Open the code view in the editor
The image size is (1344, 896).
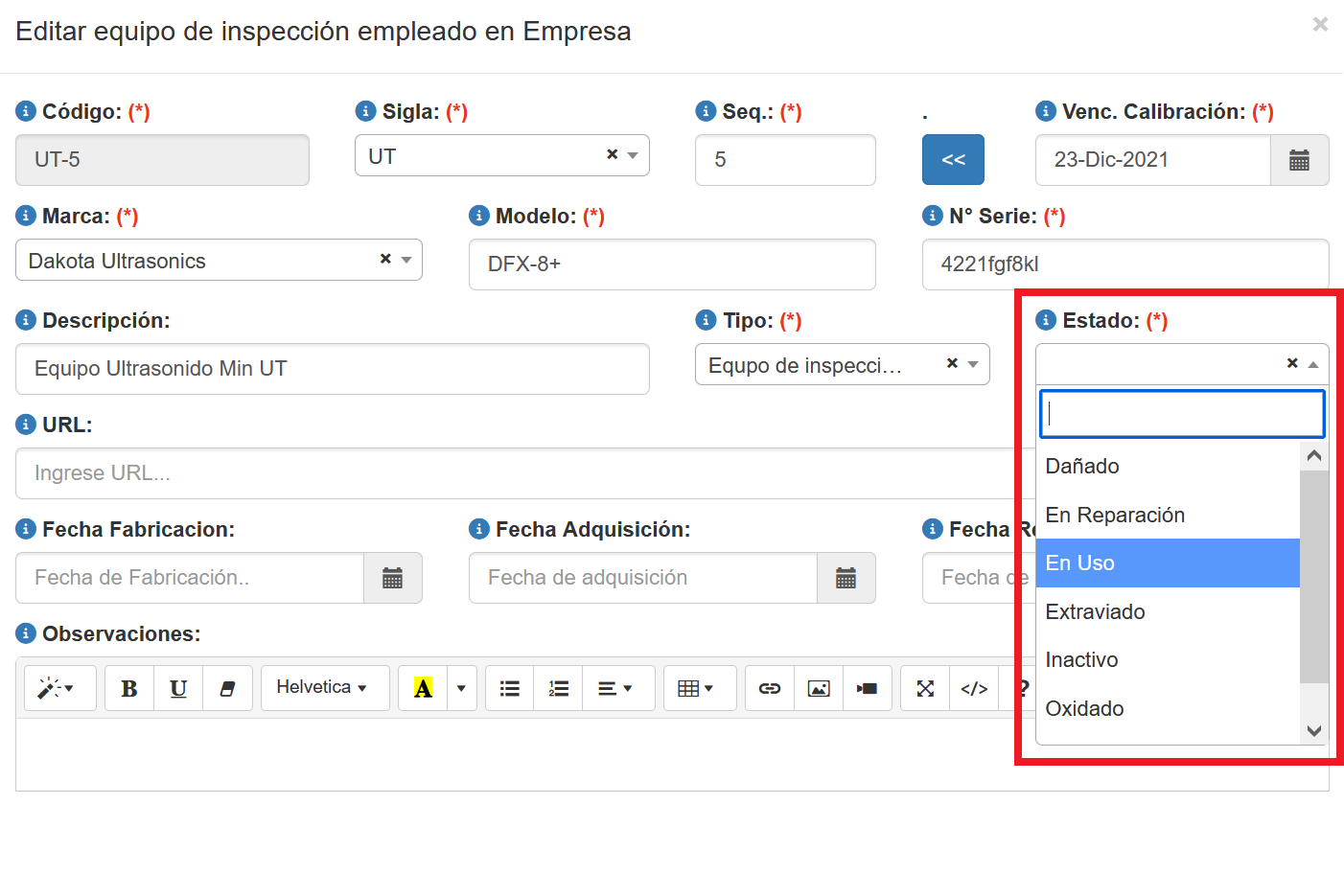974,688
